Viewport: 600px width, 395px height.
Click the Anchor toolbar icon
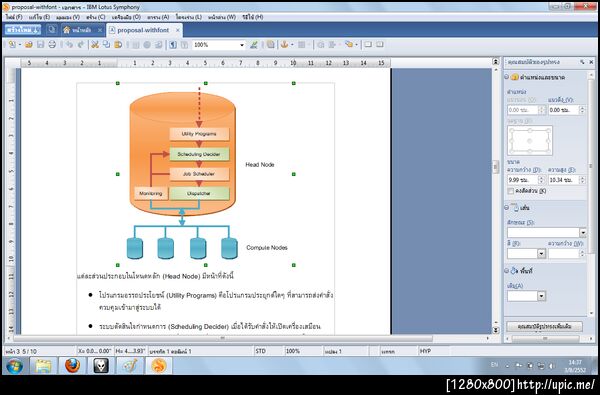284,45
